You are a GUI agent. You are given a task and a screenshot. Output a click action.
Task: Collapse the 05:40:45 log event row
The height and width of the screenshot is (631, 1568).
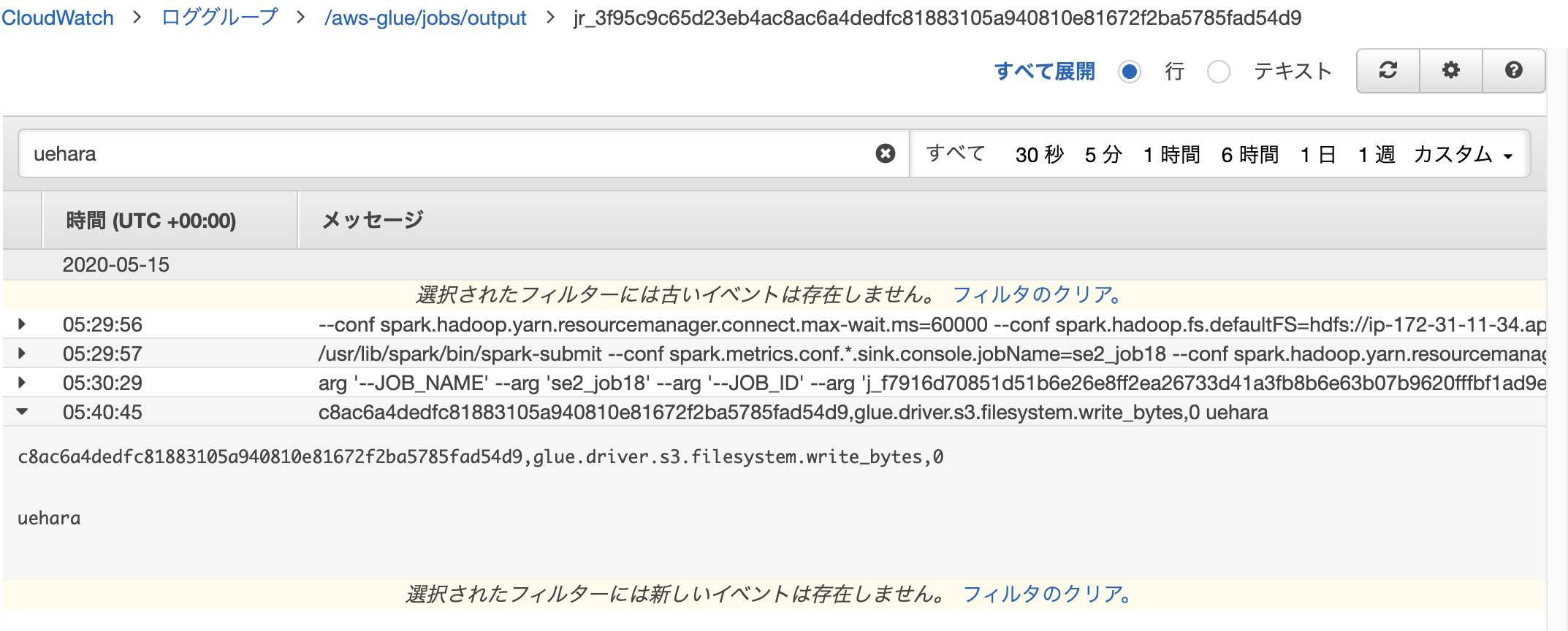(x=22, y=412)
